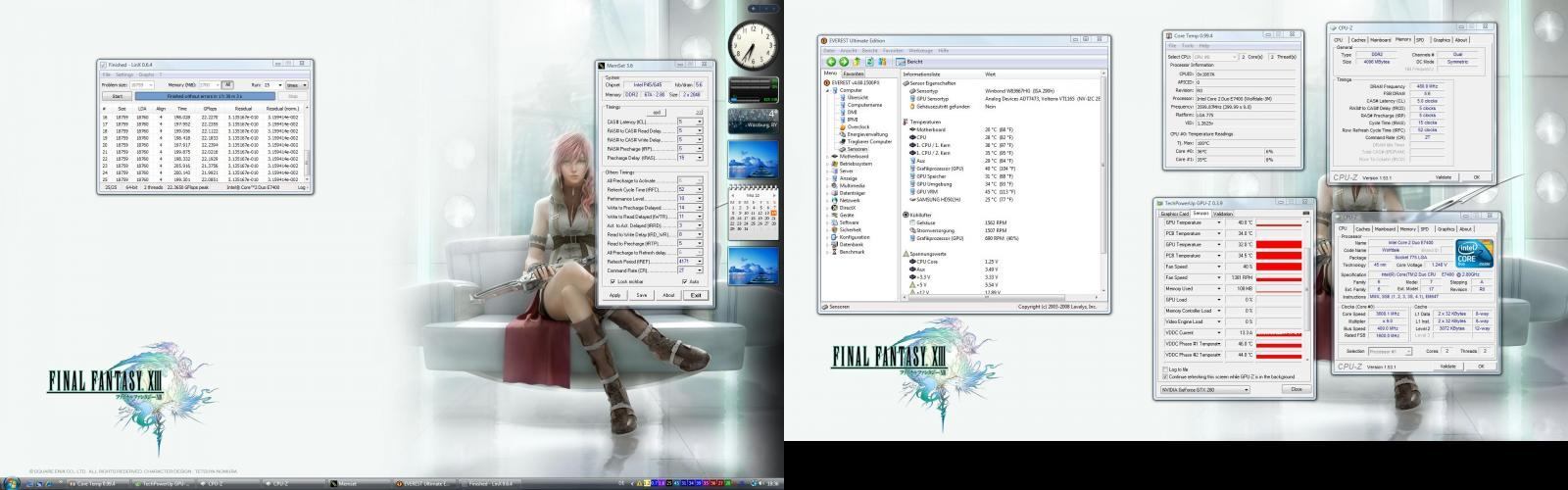Open the Processor selection dropdown in CPU-Z
This screenshot has width=1568, height=490.
pos(1389,351)
